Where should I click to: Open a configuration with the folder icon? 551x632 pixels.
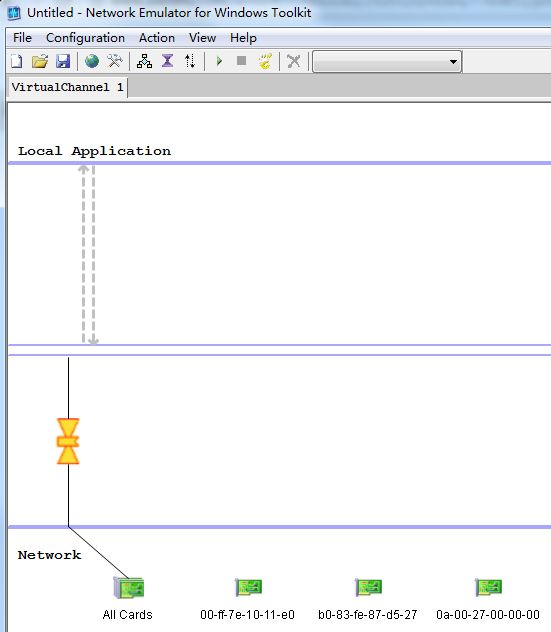coord(40,61)
